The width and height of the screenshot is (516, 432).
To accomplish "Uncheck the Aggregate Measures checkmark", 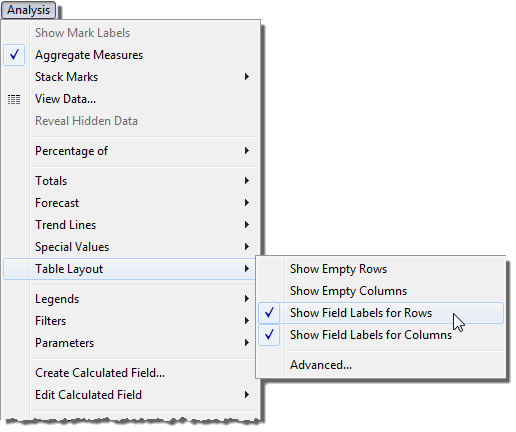I will click(14, 55).
